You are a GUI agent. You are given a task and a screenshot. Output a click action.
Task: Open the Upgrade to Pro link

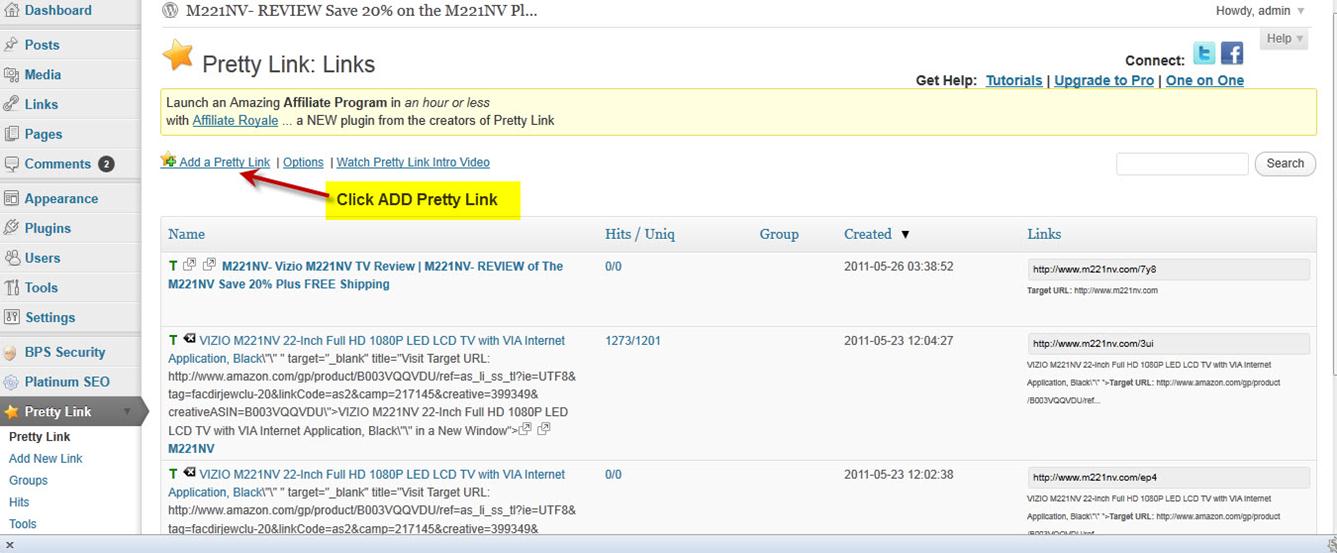point(1104,80)
